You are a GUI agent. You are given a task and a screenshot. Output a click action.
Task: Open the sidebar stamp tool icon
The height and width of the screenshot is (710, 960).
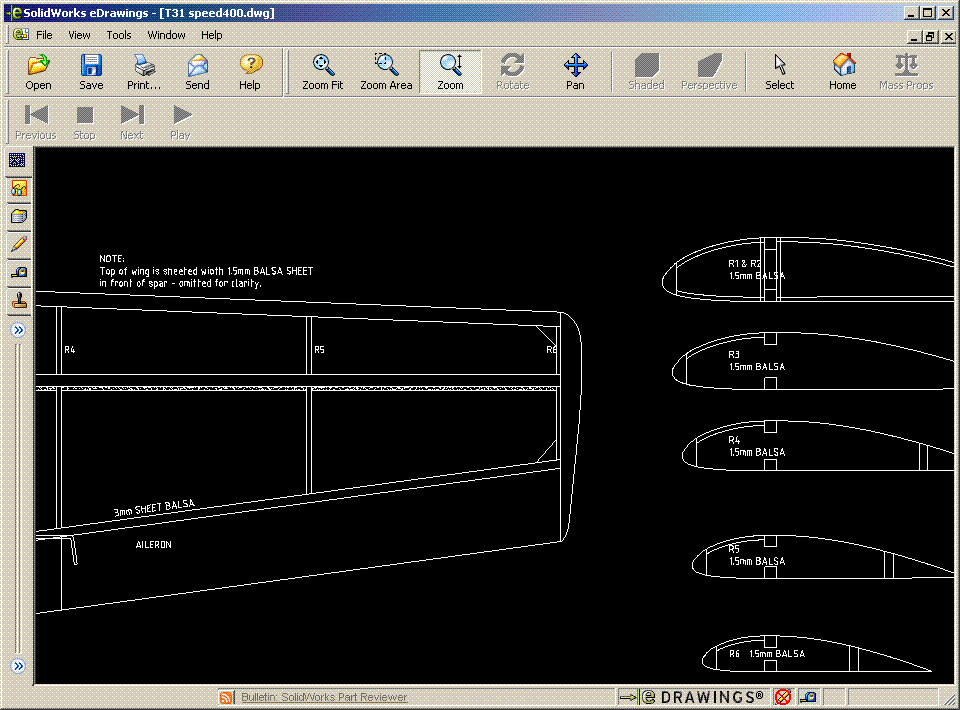[18, 301]
